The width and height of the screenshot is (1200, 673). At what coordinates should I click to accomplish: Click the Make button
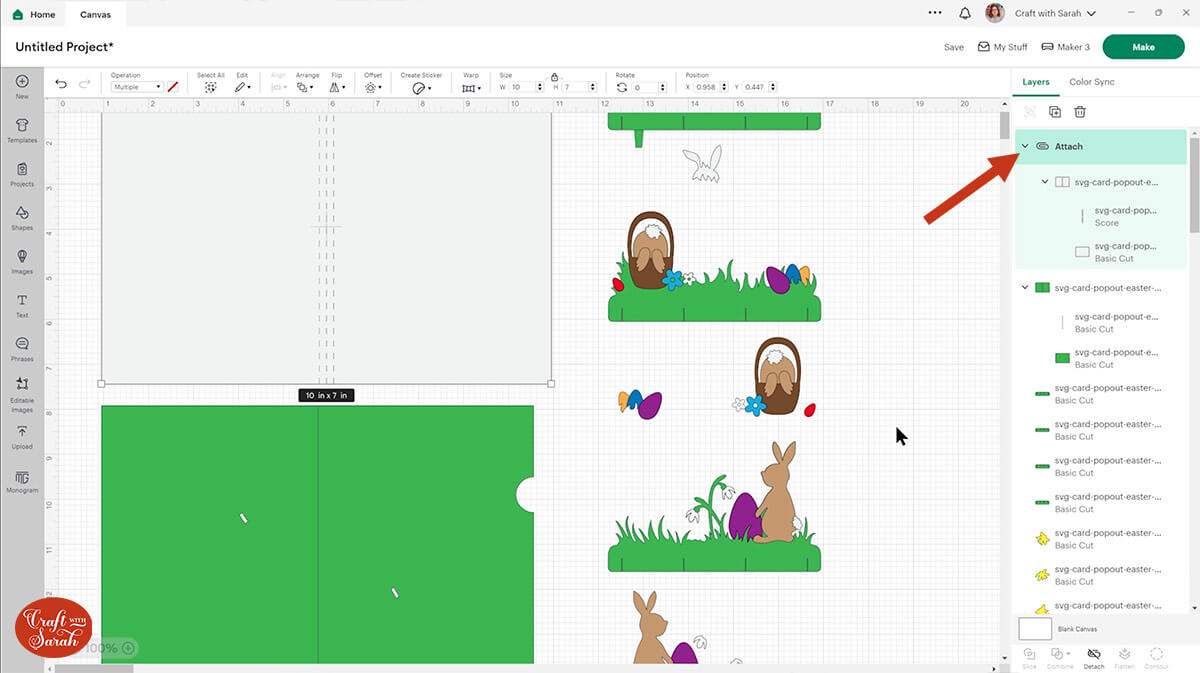1143,47
